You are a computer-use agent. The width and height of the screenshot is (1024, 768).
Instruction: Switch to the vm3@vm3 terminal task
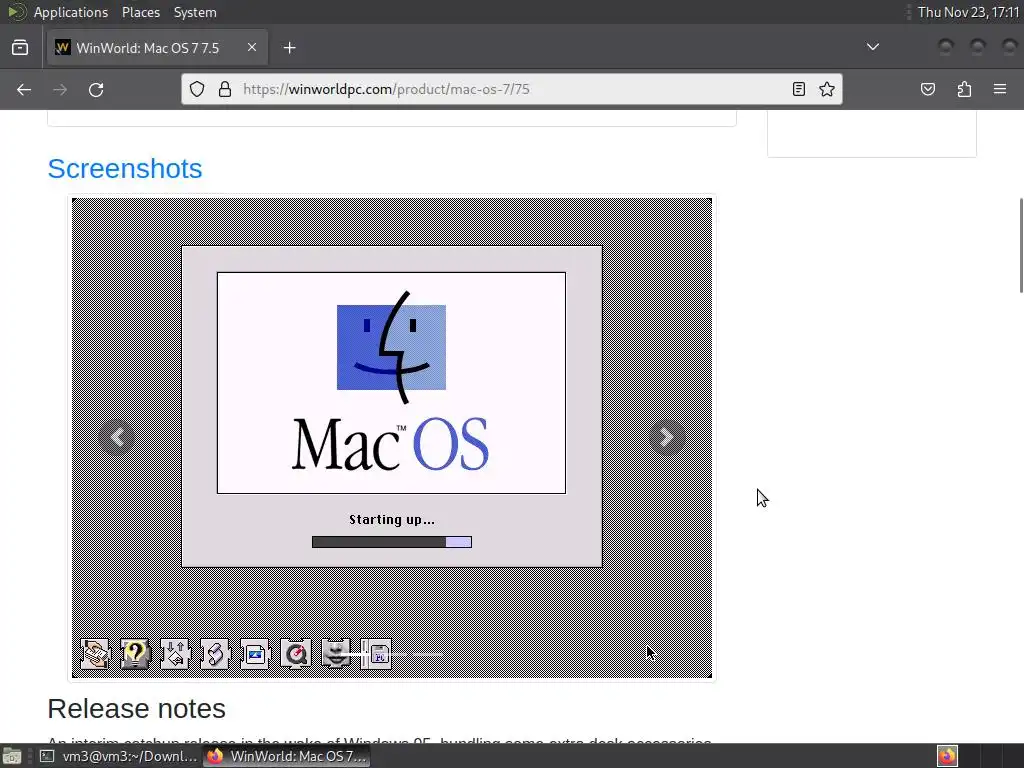(118, 756)
